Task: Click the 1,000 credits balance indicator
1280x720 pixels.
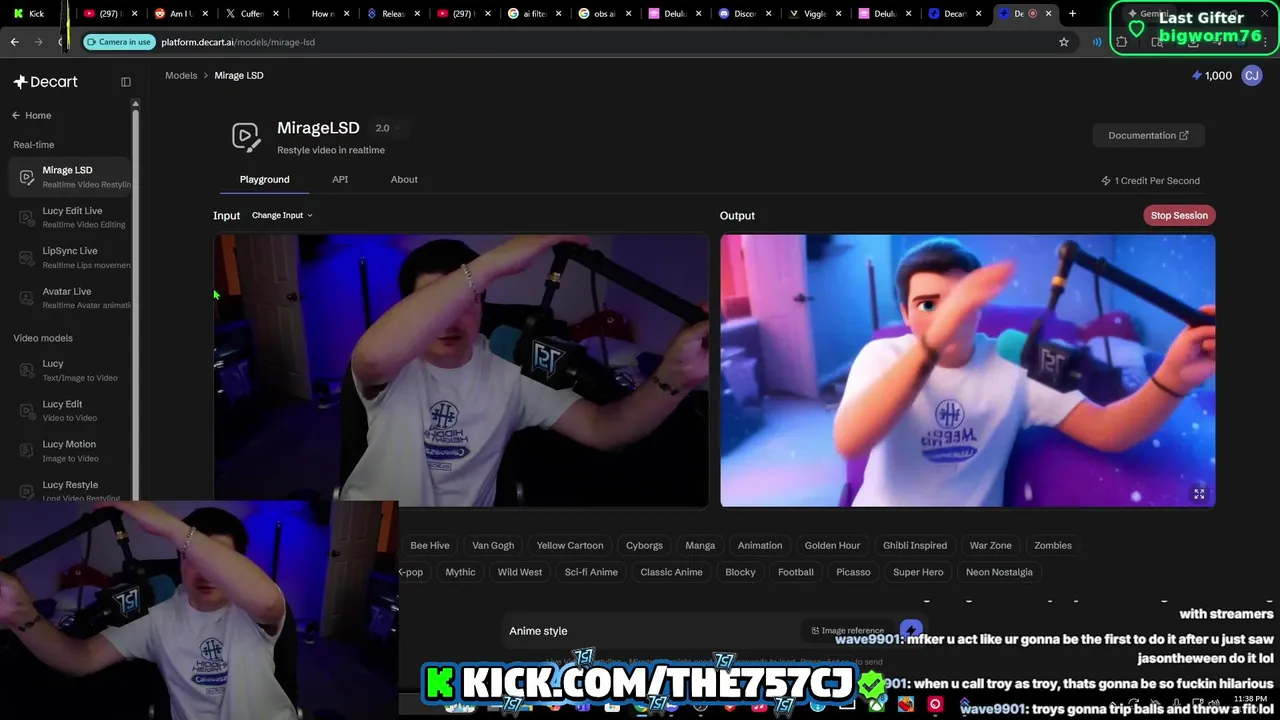Action: [1212, 76]
